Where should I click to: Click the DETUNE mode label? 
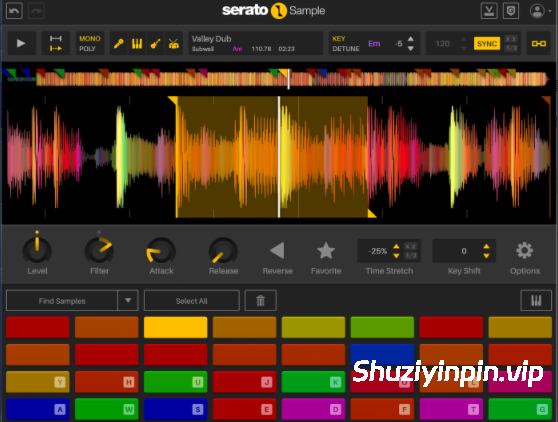(x=346, y=49)
